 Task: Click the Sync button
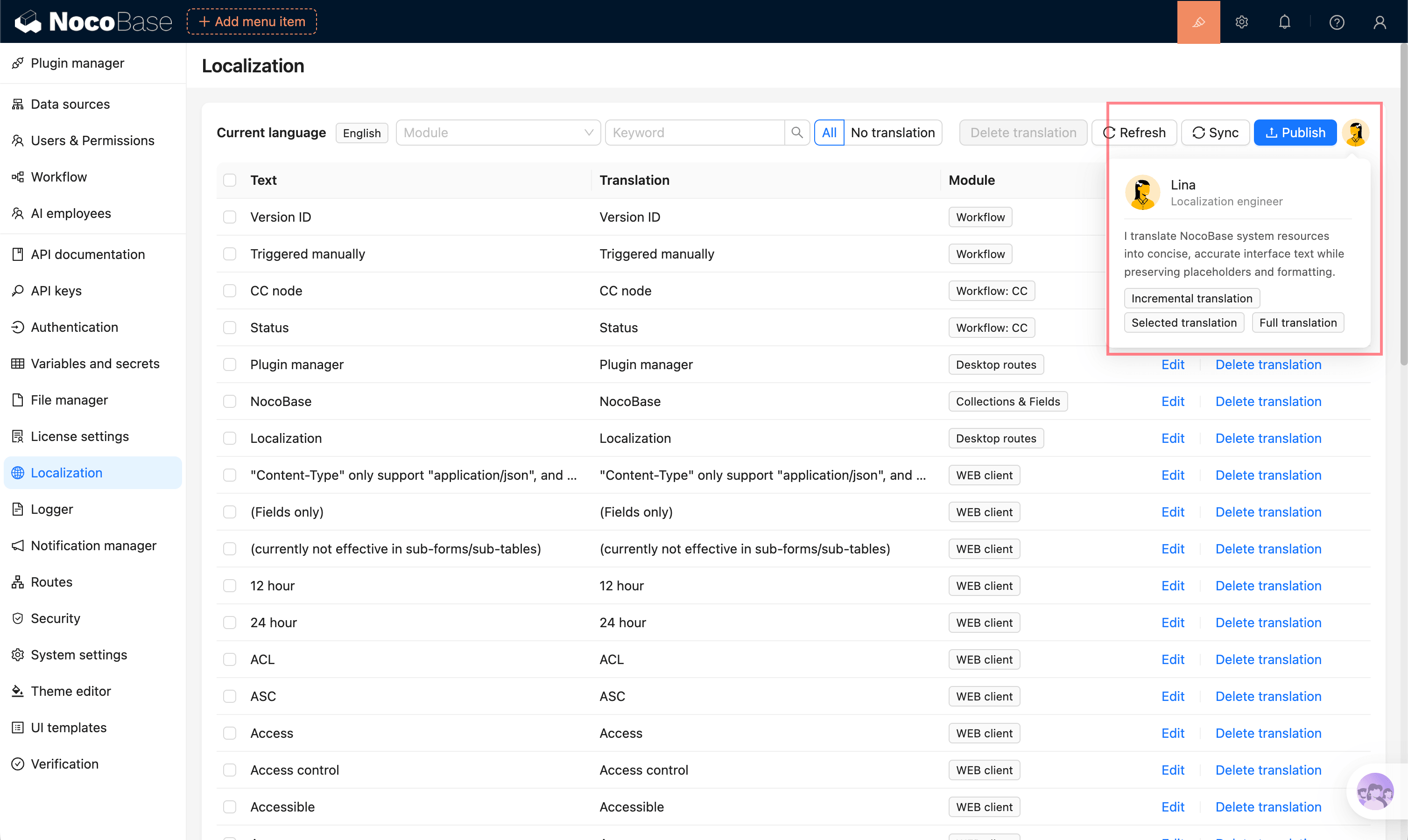[1216, 133]
